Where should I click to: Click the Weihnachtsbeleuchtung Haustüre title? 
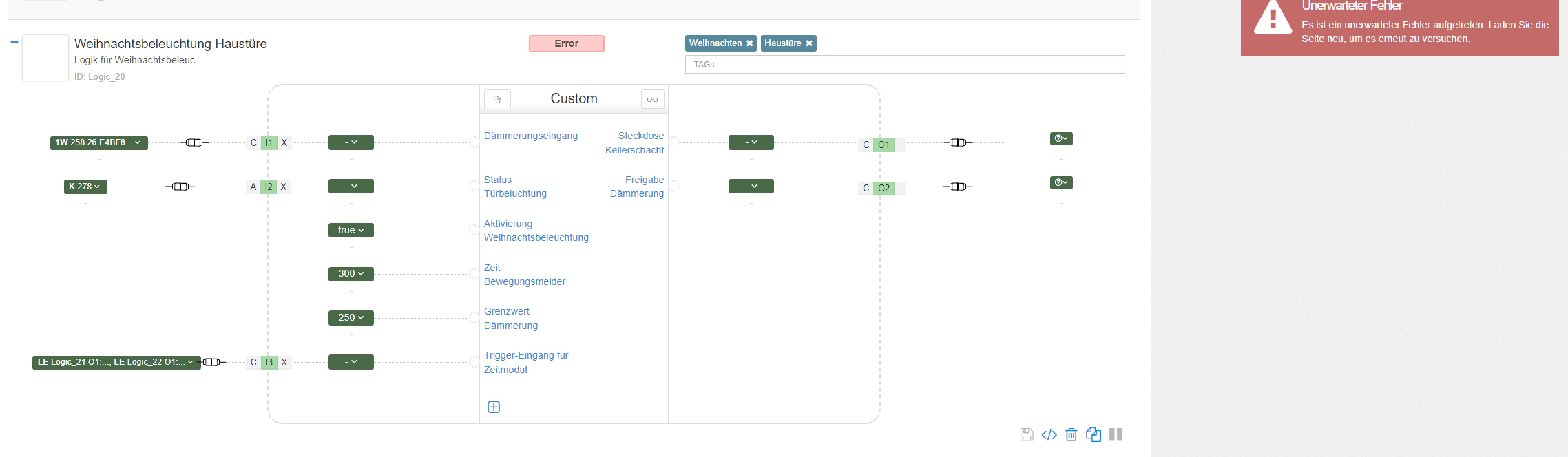[x=171, y=43]
